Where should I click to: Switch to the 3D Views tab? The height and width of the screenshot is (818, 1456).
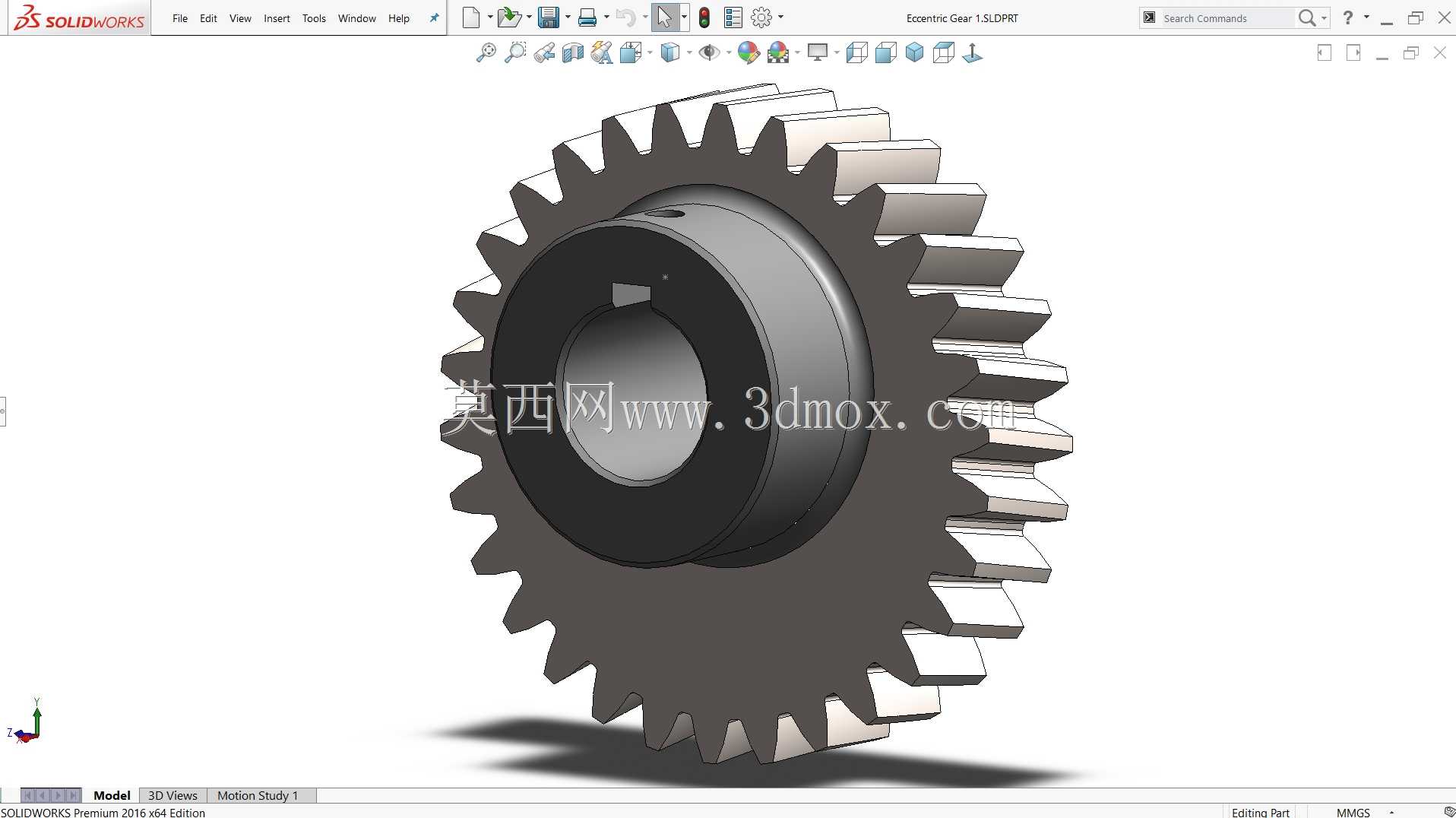173,795
